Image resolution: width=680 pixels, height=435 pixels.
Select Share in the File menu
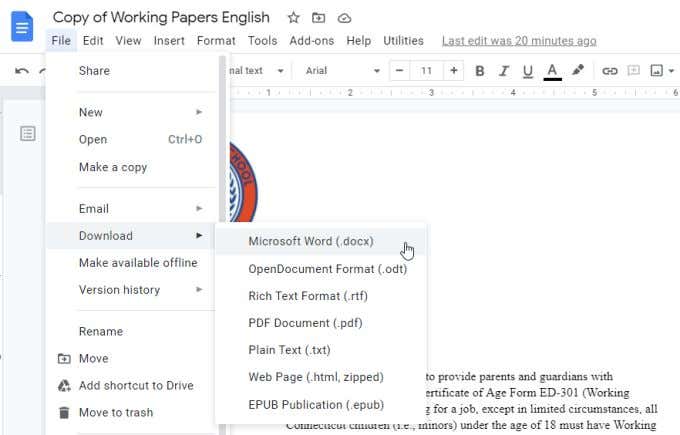(131, 71)
